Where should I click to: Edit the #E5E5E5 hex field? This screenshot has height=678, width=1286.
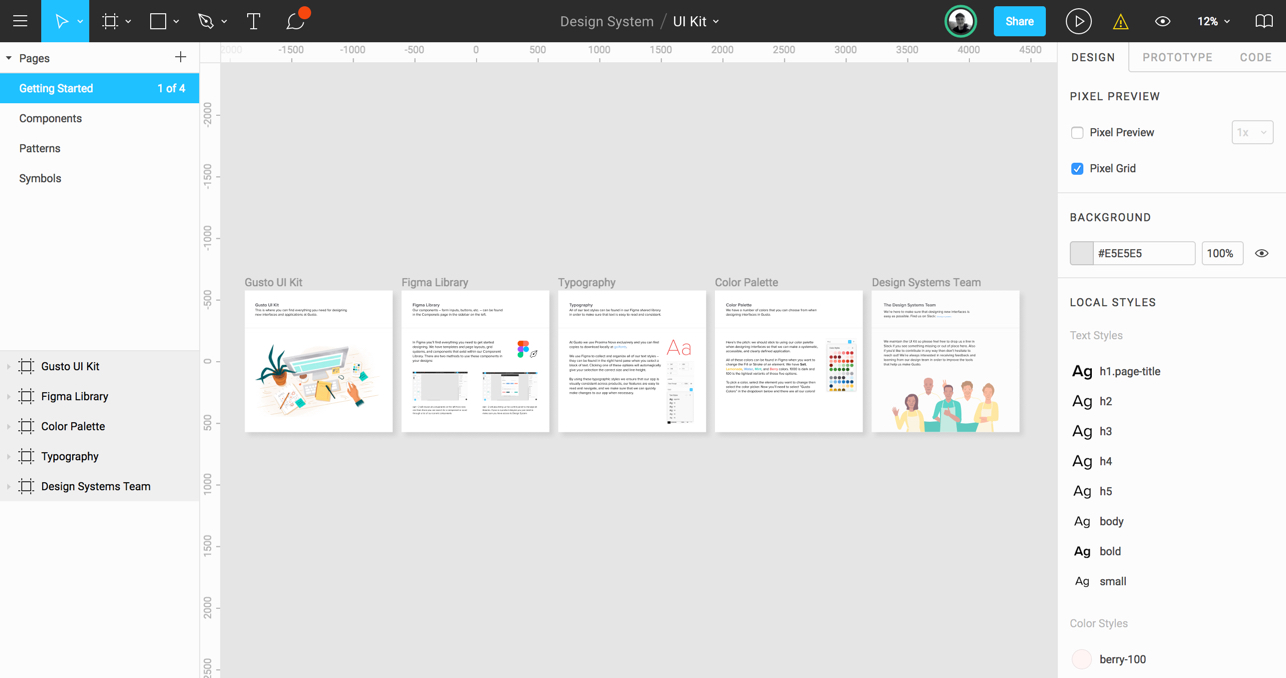(x=1143, y=253)
